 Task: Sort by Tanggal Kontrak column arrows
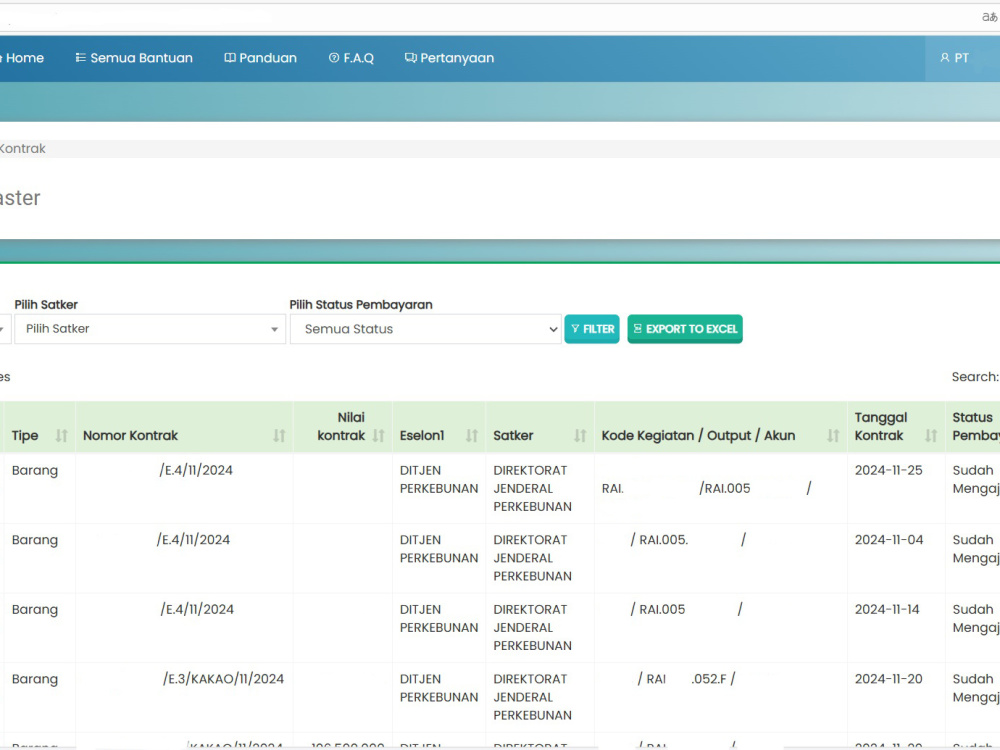pyautogui.click(x=931, y=436)
